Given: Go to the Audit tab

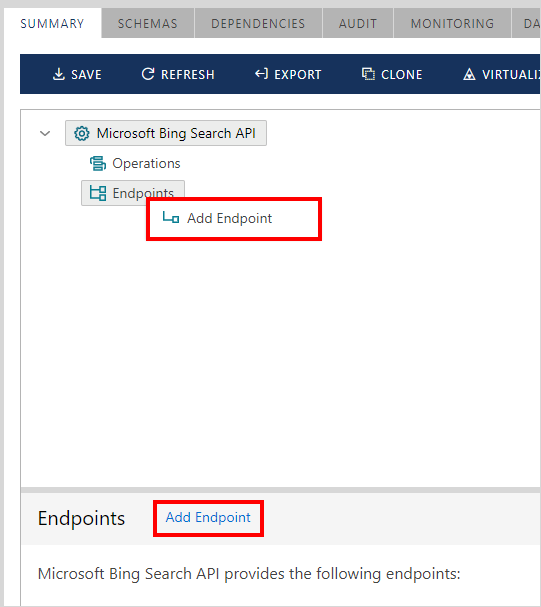Looking at the screenshot, I should coord(358,24).
